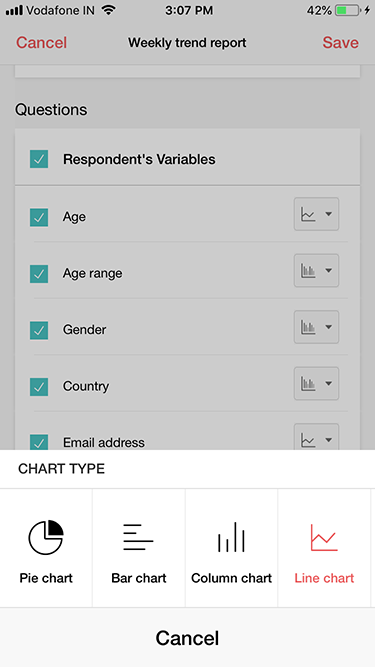Image resolution: width=375 pixels, height=667 pixels.
Task: Save the weekly trend report
Action: pyautogui.click(x=340, y=43)
